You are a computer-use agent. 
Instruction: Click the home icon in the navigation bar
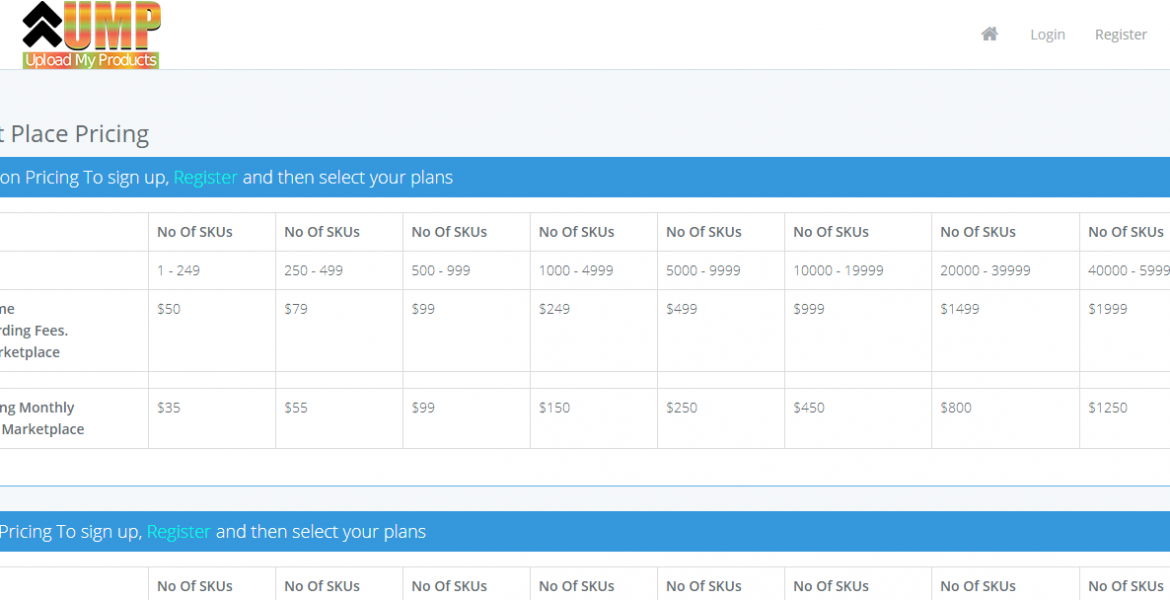point(989,34)
